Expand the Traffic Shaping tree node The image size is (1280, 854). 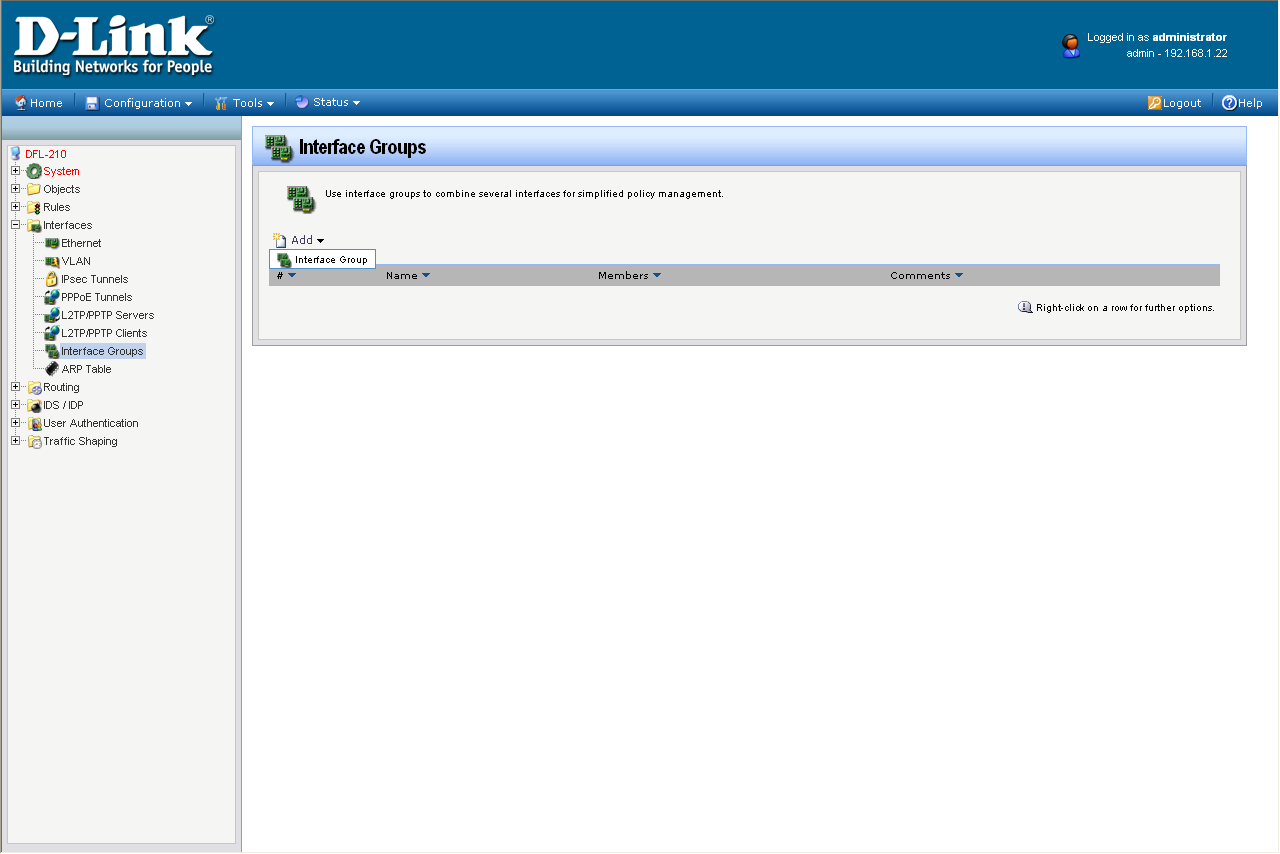click(x=15, y=441)
